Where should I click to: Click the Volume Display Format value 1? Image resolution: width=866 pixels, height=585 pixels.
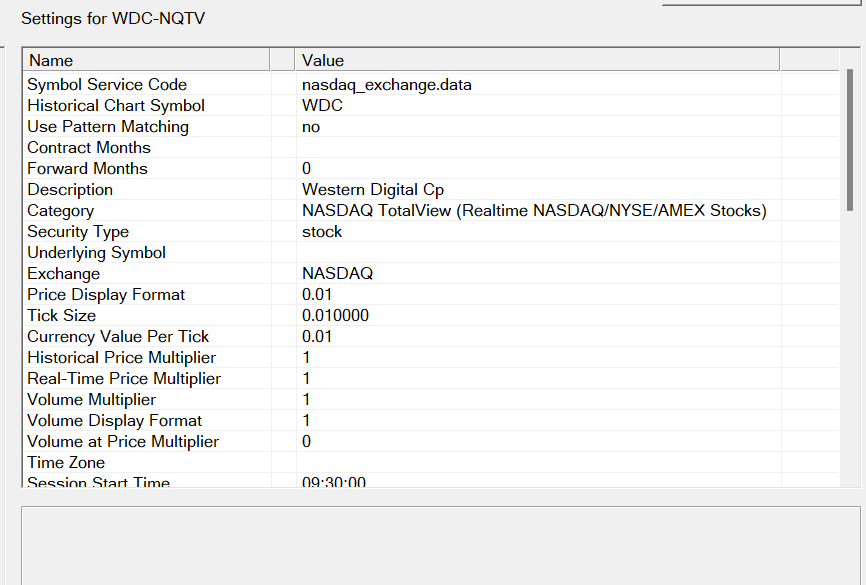pyautogui.click(x=307, y=420)
